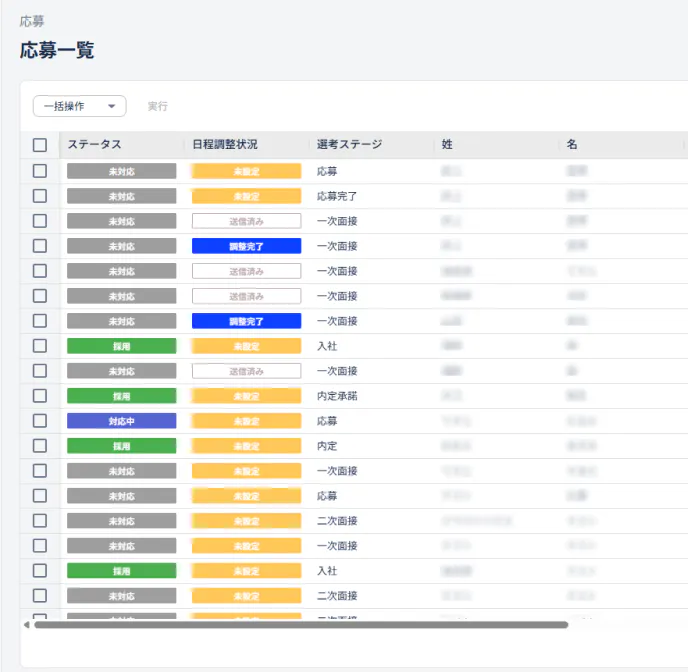Screen dimensions: 688x672
Task: Click the 応募完了 stage cell
Action: click(x=337, y=196)
